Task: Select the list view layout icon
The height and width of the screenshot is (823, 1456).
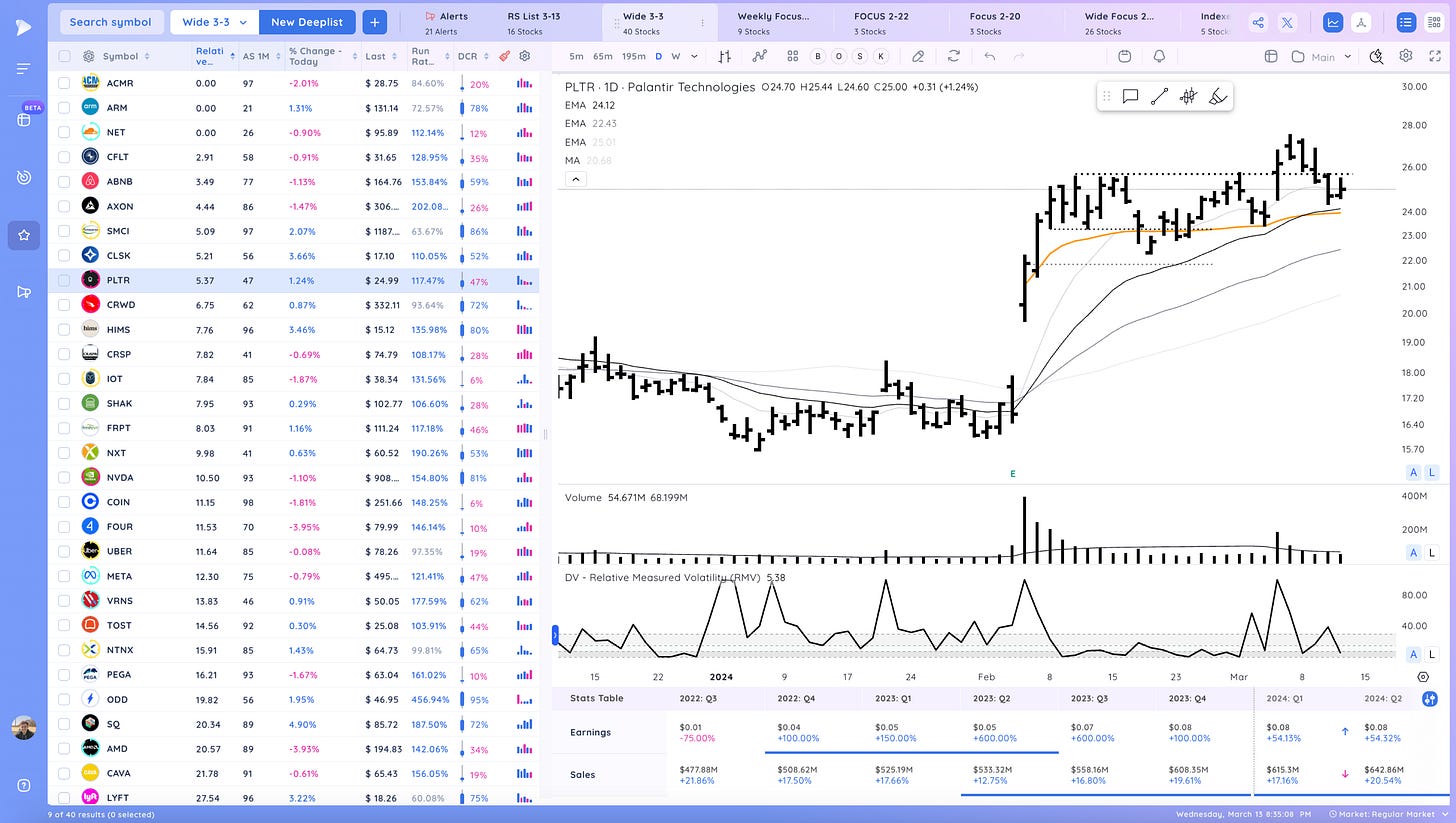Action: click(x=1406, y=22)
